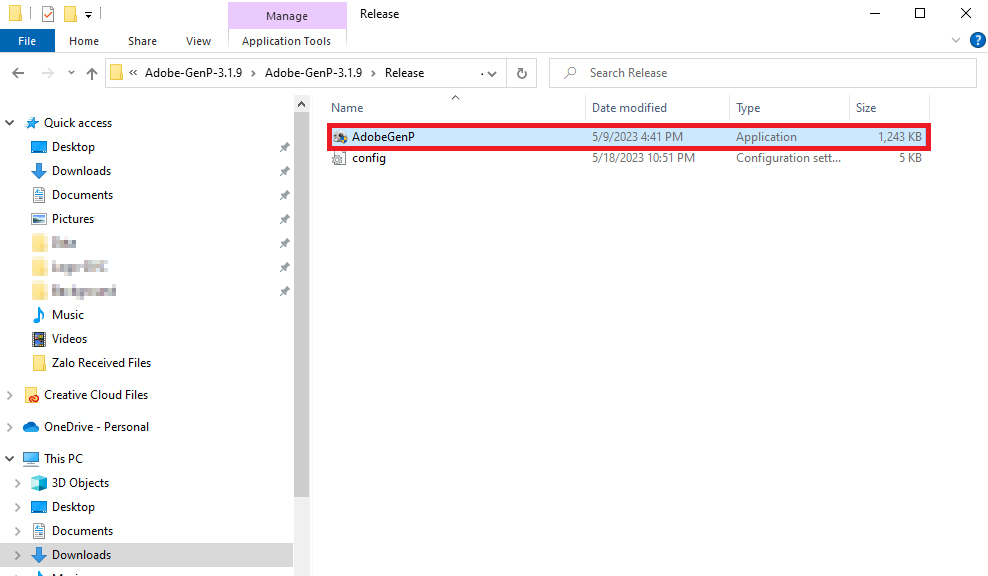The height and width of the screenshot is (576, 988).
Task: Click the first Adobe-GenP-3.1.9 breadcrumb
Action: 193,73
